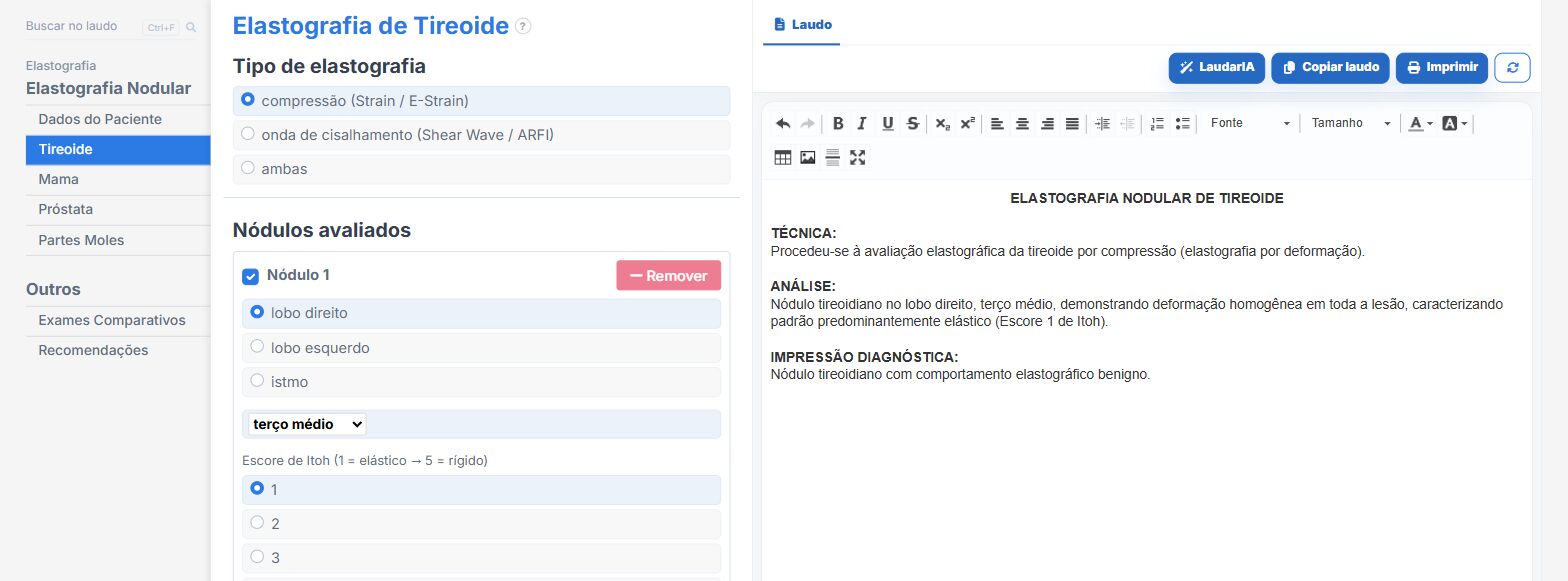Image resolution: width=1568 pixels, height=581 pixels.
Task: Remove Nódulo 1 with the Remover button
Action: (x=669, y=276)
